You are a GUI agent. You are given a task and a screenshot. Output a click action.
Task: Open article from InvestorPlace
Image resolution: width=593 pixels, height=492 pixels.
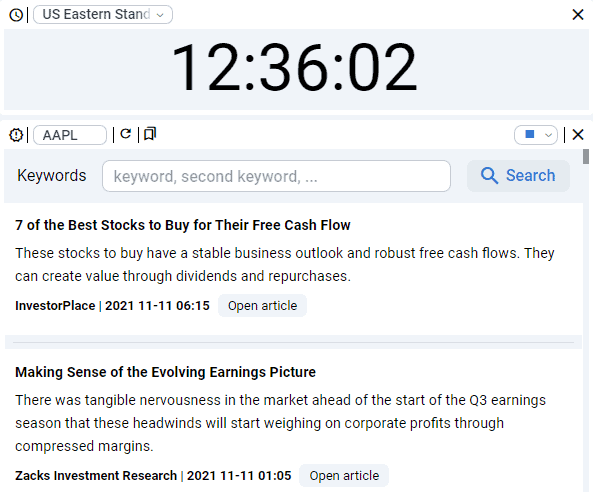point(262,306)
